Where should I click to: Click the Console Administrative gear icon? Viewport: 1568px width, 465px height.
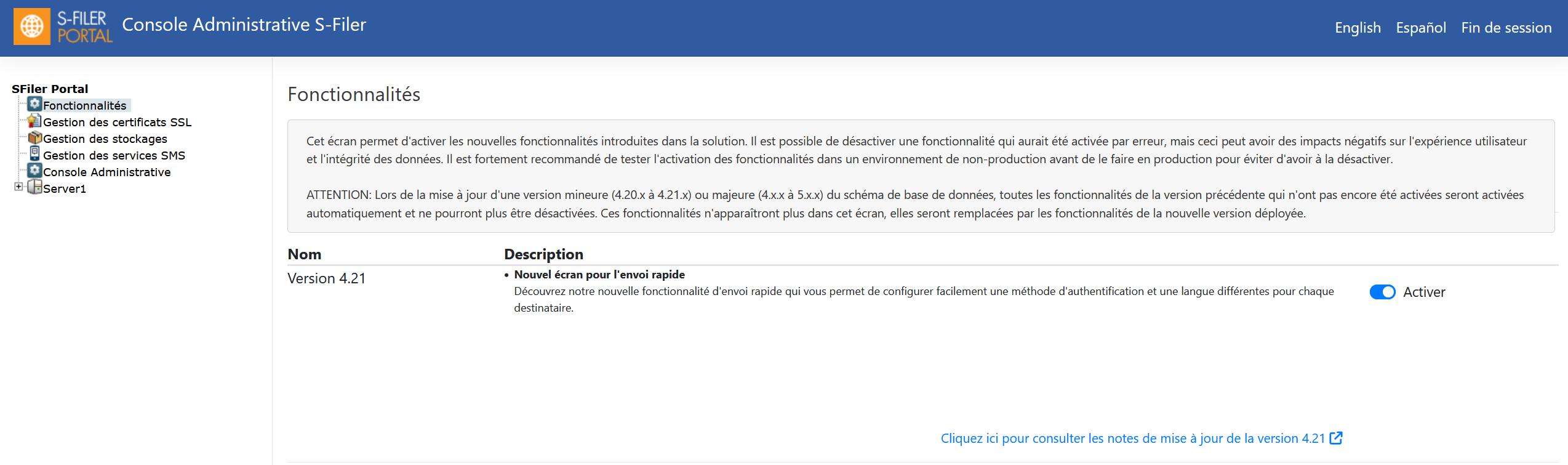(35, 171)
